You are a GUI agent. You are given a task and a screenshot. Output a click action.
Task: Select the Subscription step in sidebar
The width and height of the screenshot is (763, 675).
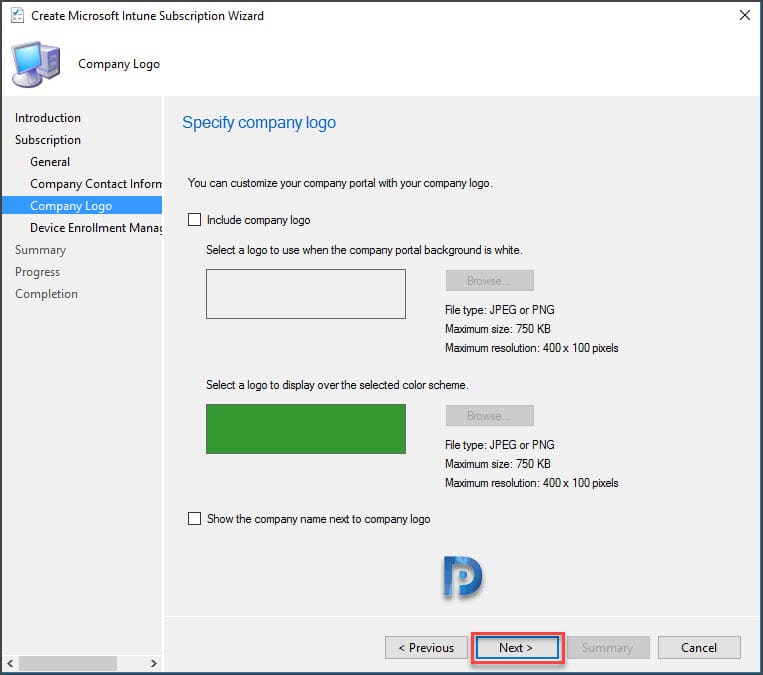click(48, 140)
